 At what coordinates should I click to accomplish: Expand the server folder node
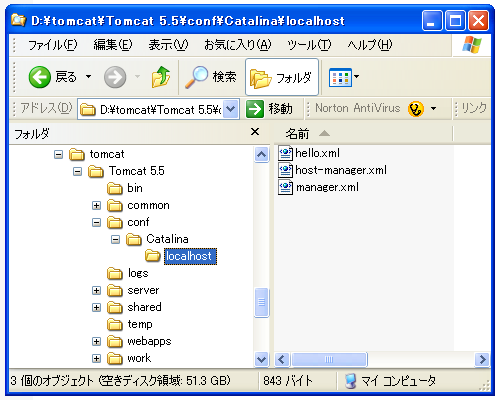(96, 290)
